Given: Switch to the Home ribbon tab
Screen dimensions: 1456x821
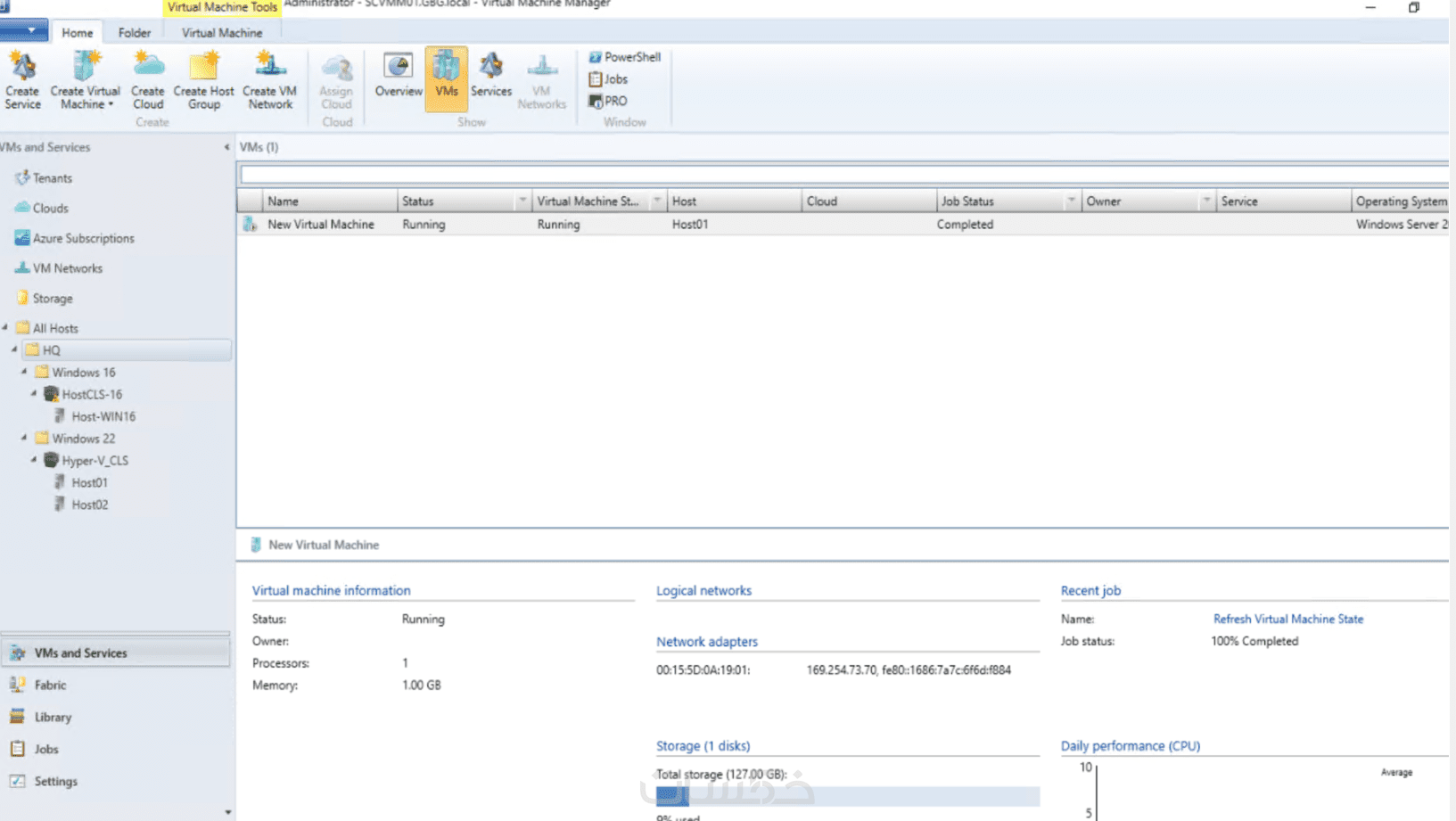Looking at the screenshot, I should 78,33.
